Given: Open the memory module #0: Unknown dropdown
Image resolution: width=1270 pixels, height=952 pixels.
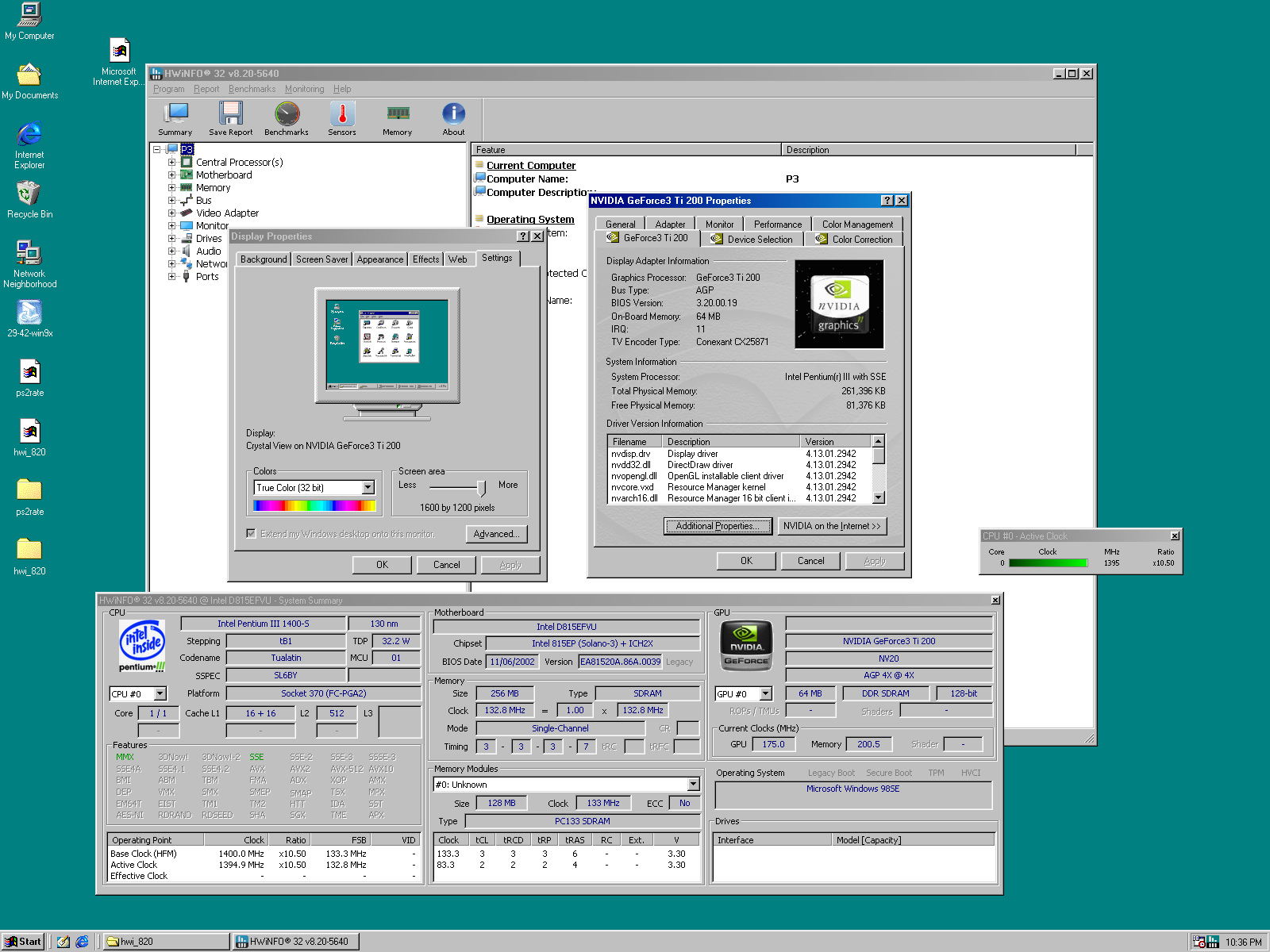Looking at the screenshot, I should click(x=693, y=785).
